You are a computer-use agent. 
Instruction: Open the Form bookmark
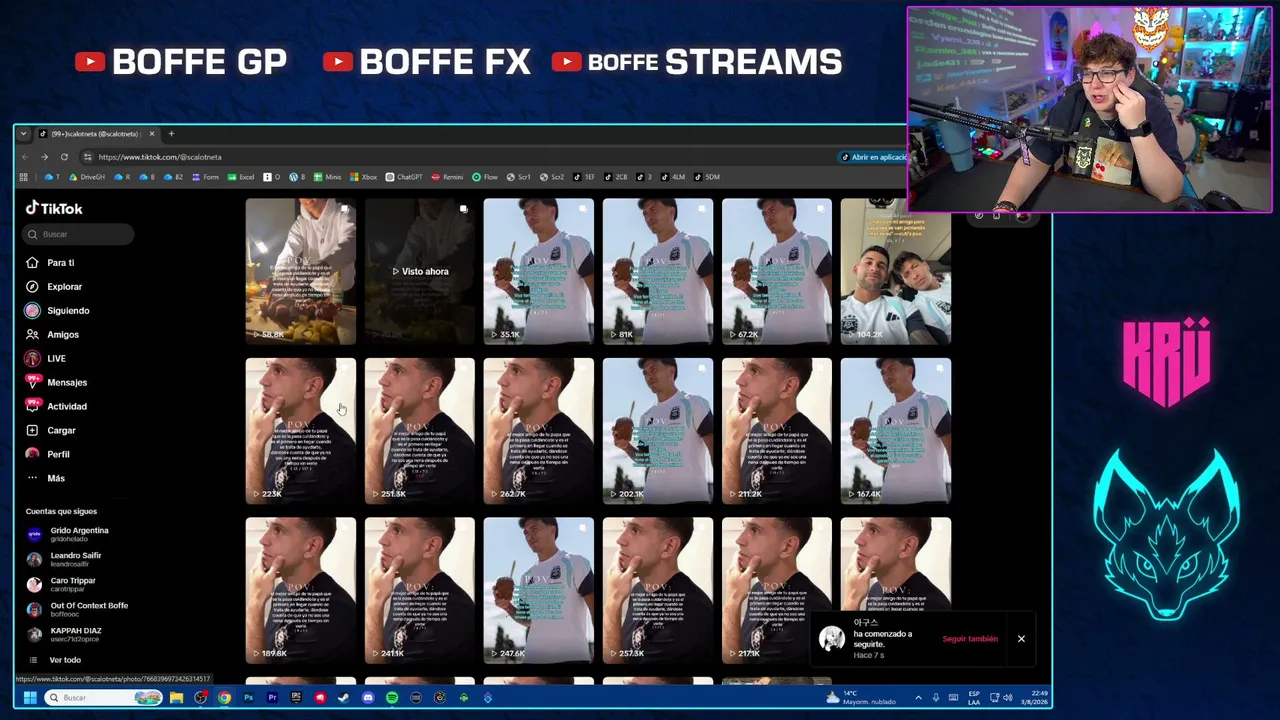point(205,177)
